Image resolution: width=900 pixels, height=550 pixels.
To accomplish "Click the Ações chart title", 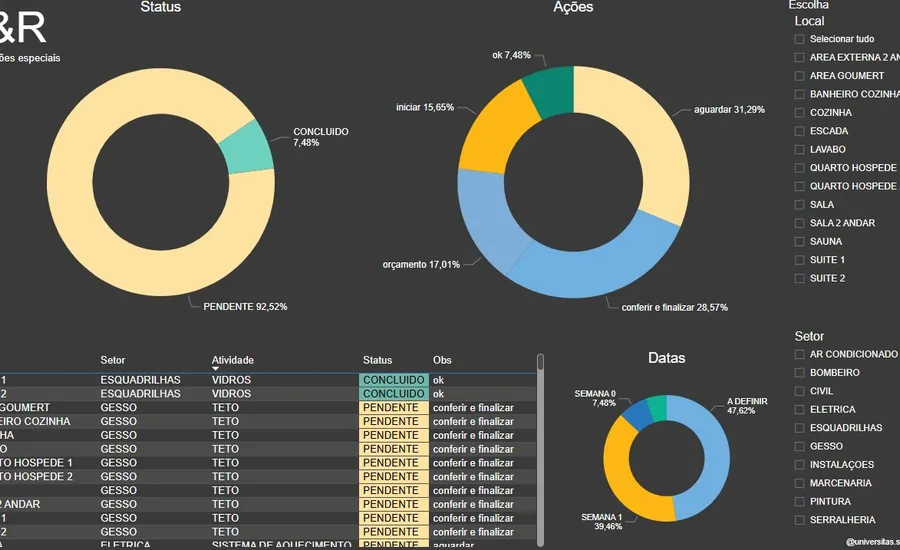I will pos(573,7).
